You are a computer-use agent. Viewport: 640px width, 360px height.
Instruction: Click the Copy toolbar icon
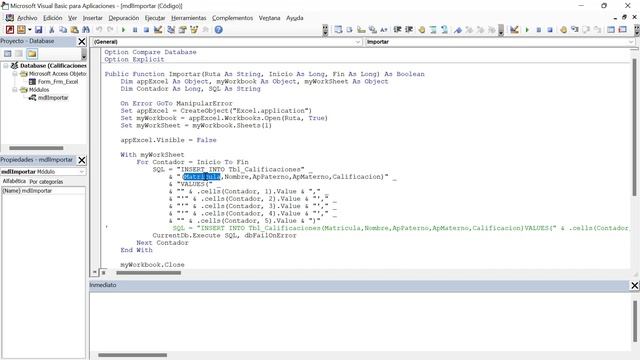[x=63, y=30]
